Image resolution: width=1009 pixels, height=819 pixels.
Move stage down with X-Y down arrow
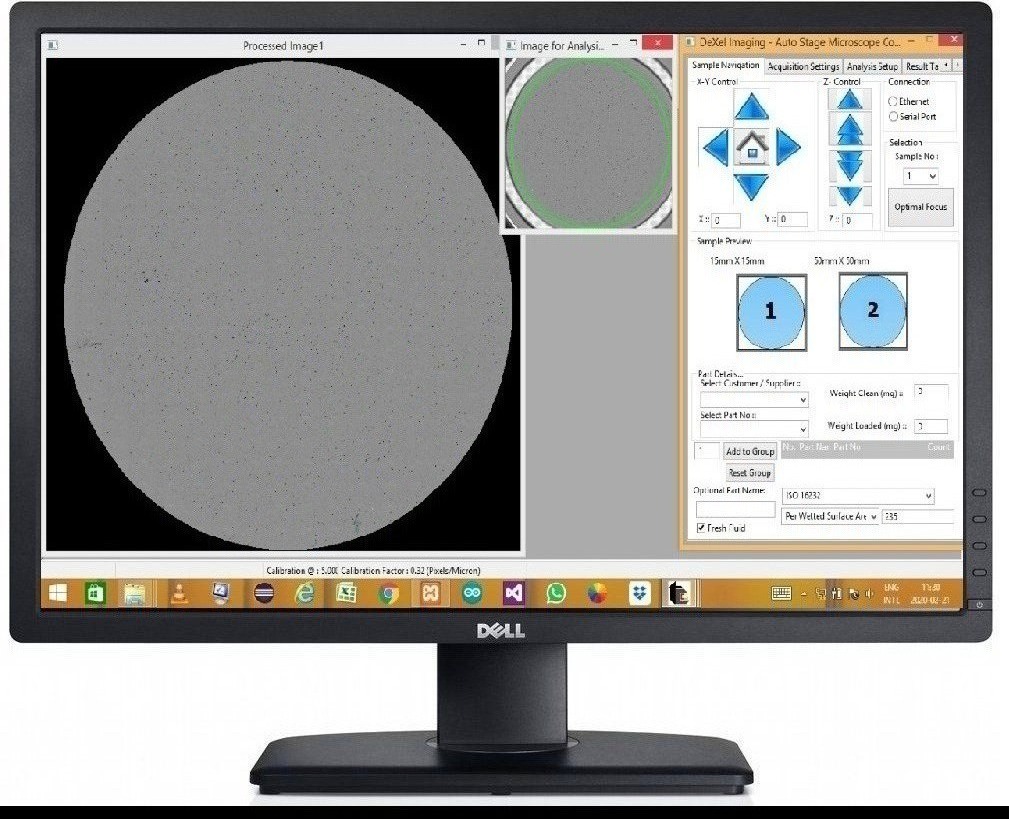(750, 186)
